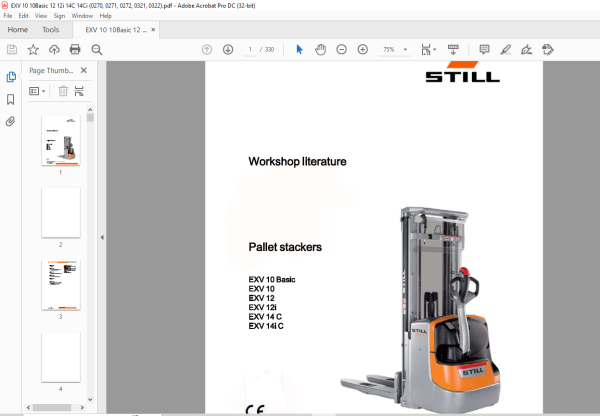Go to previous page arrow
This screenshot has width=600, height=416.
pyautogui.click(x=207, y=49)
